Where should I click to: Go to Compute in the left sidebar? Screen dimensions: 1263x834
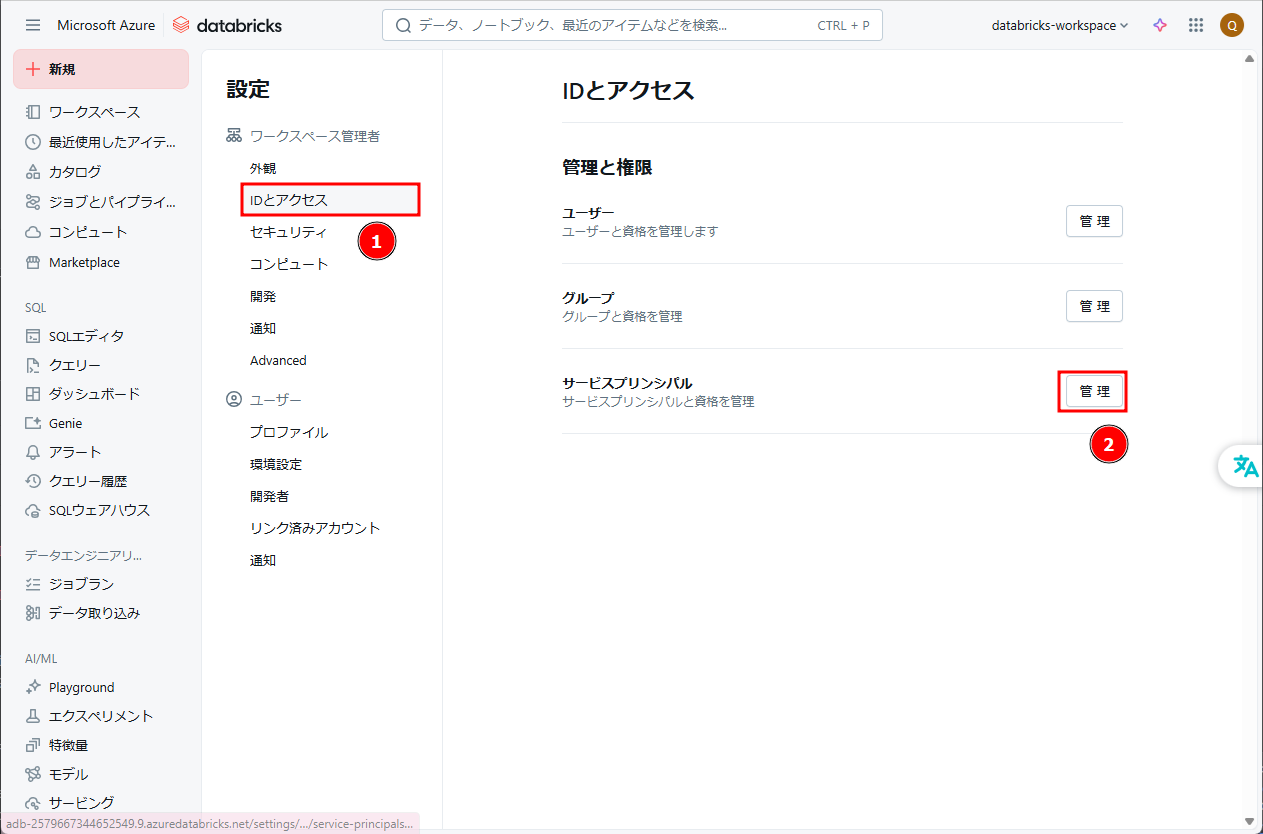tap(88, 232)
